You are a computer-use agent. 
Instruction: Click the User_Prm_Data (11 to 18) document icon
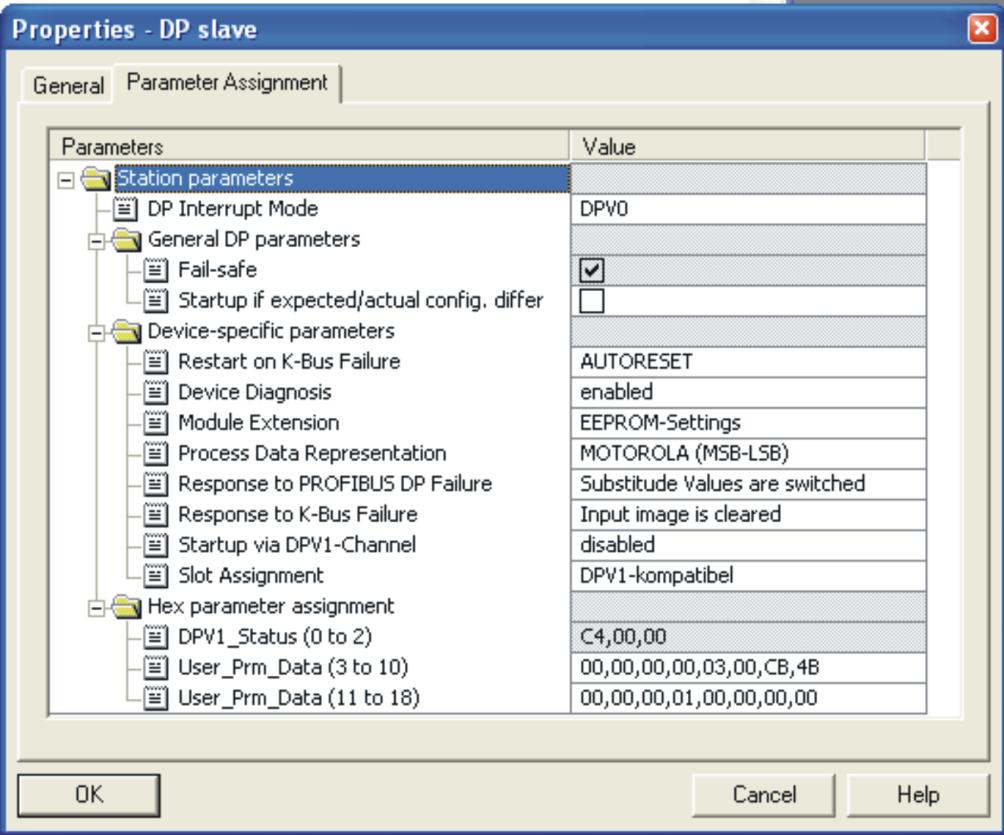[x=156, y=698]
